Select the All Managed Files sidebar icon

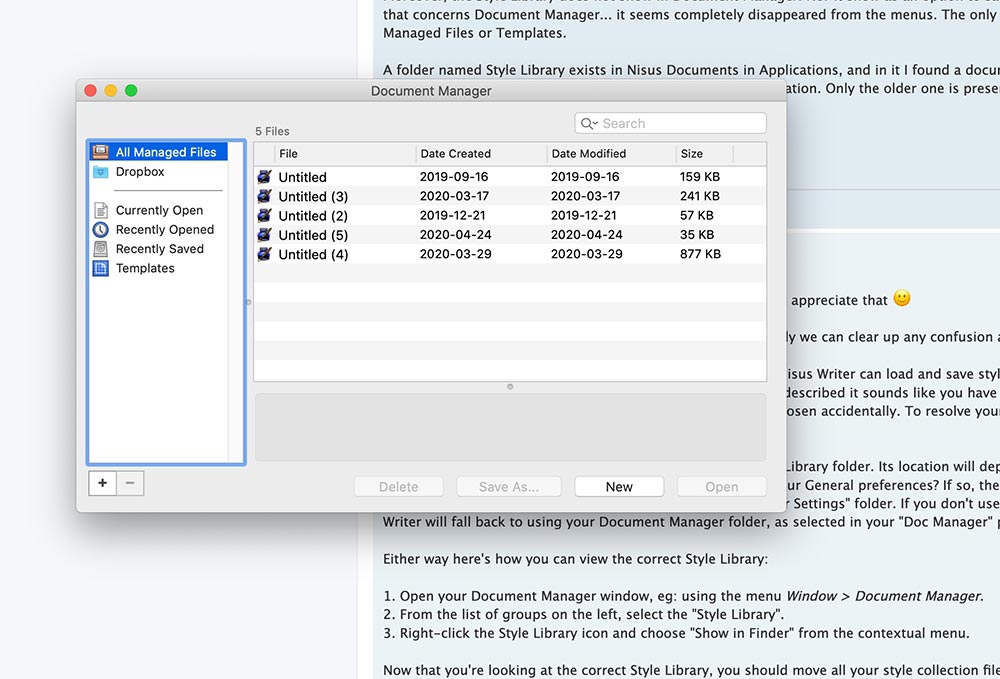[x=101, y=151]
